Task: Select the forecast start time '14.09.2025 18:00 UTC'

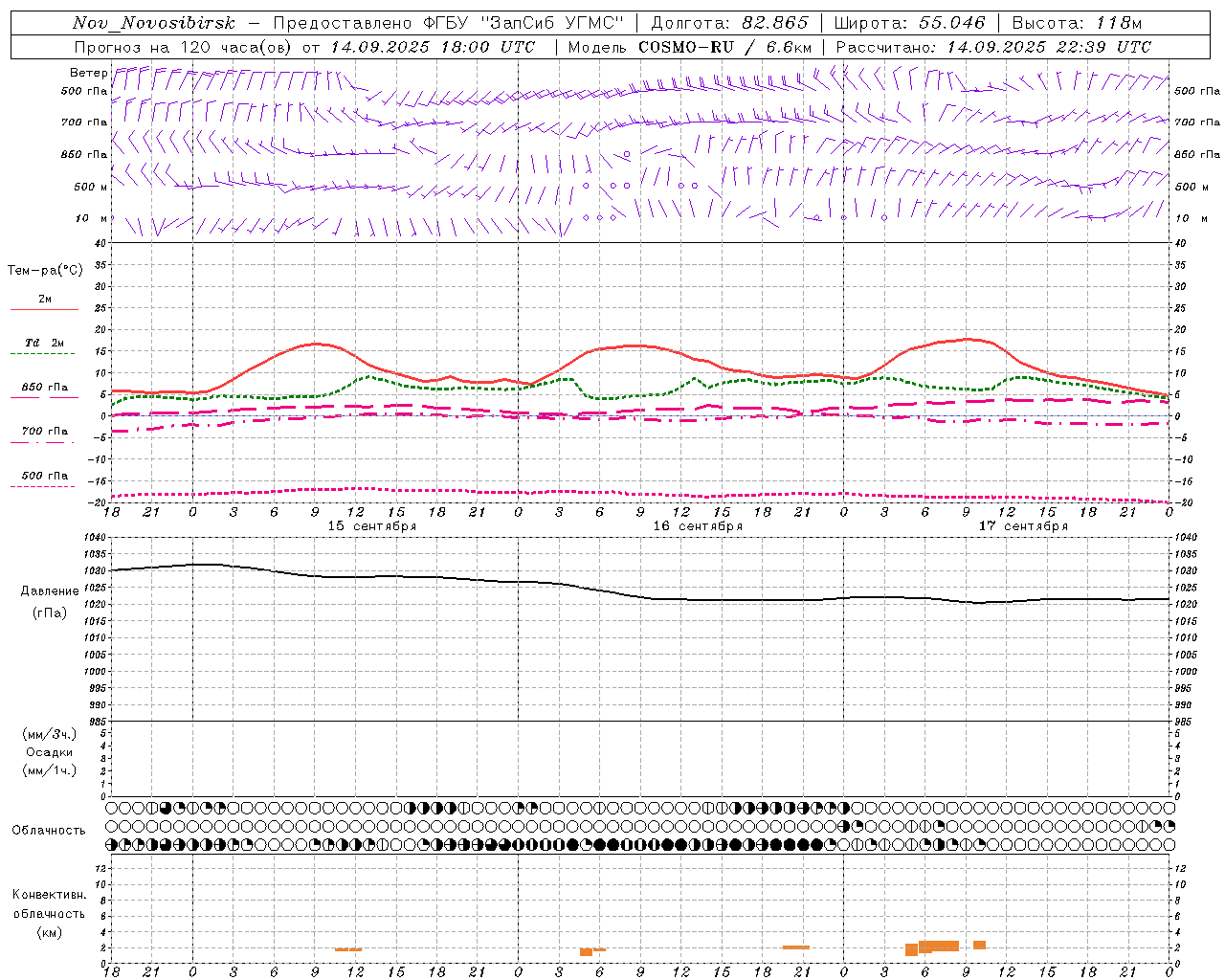Action: tap(433, 47)
